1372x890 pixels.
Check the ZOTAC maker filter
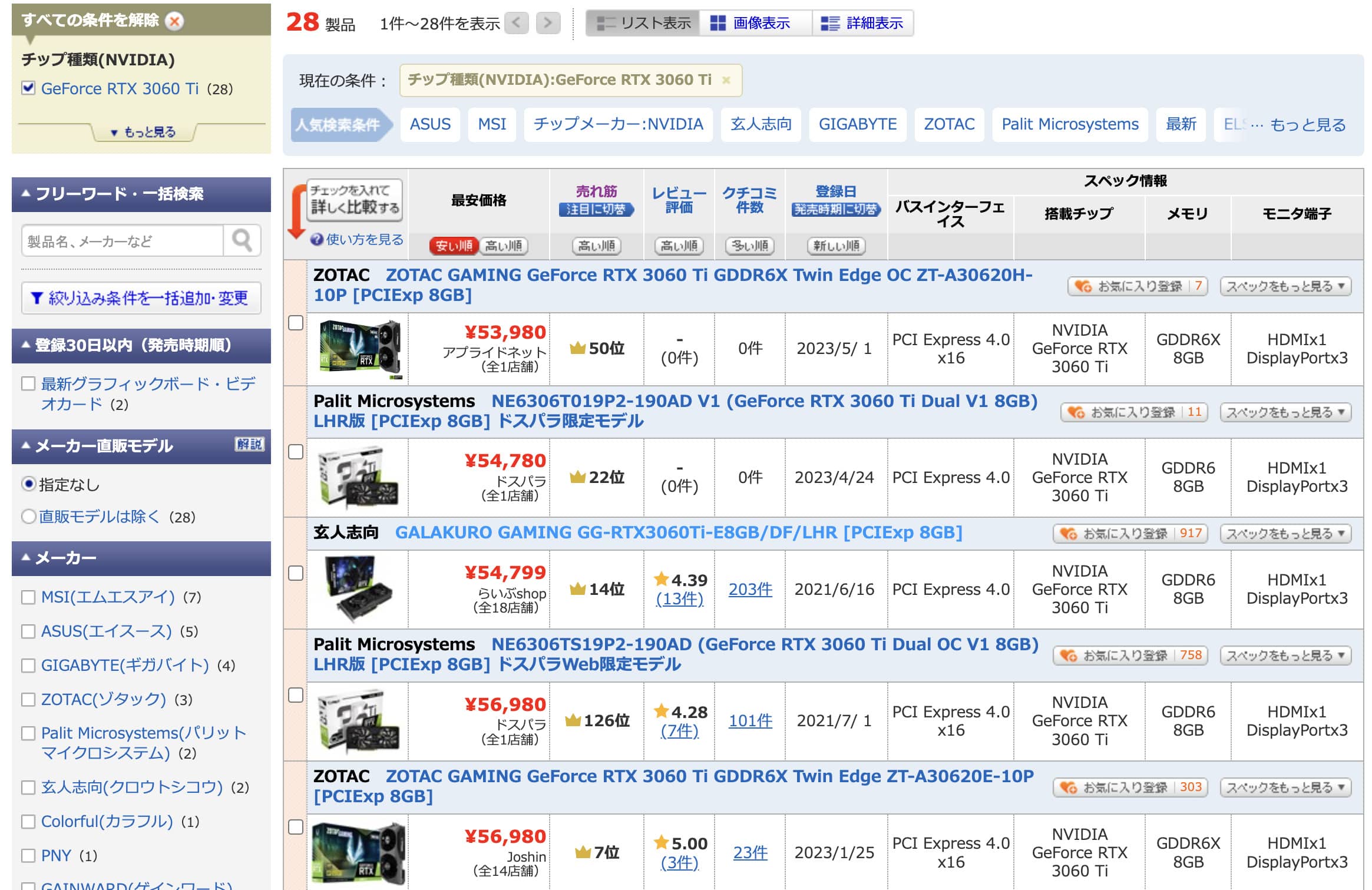28,700
